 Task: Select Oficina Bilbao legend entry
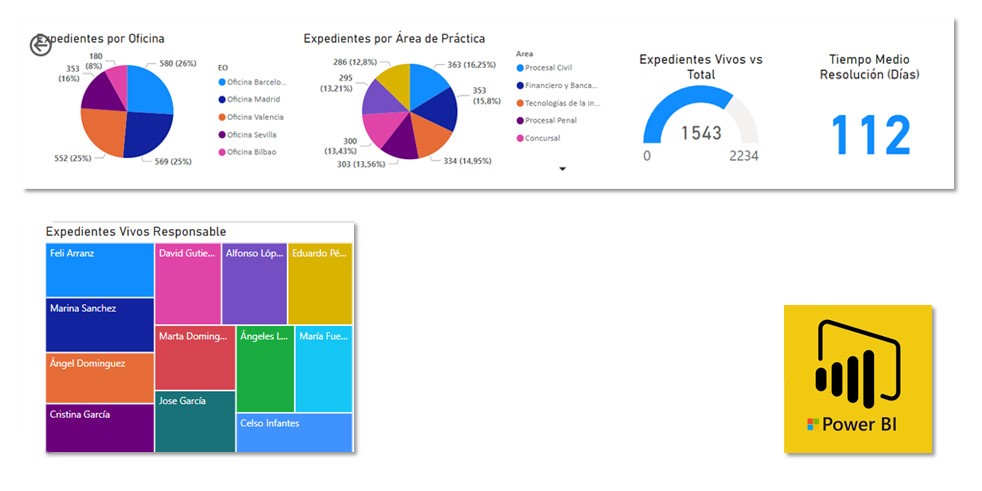point(251,152)
